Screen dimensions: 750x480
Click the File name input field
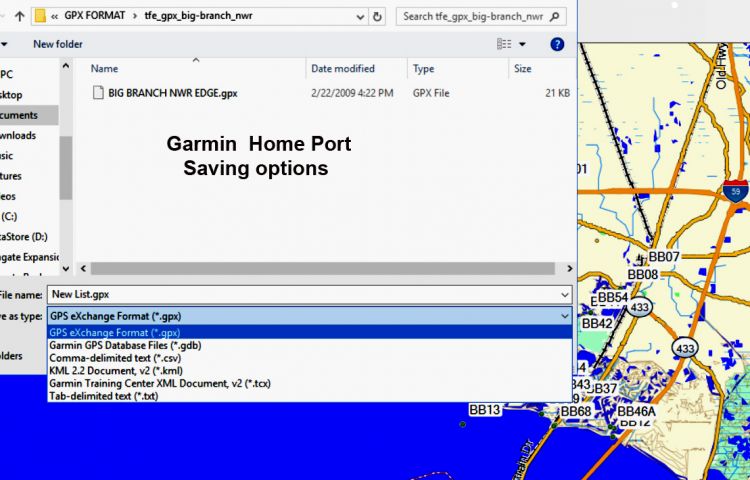tap(300, 295)
